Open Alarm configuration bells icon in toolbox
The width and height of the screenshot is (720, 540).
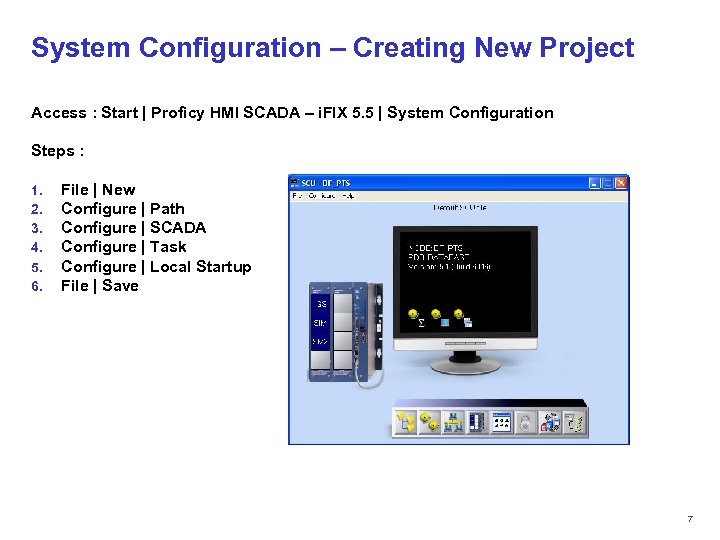pos(430,422)
